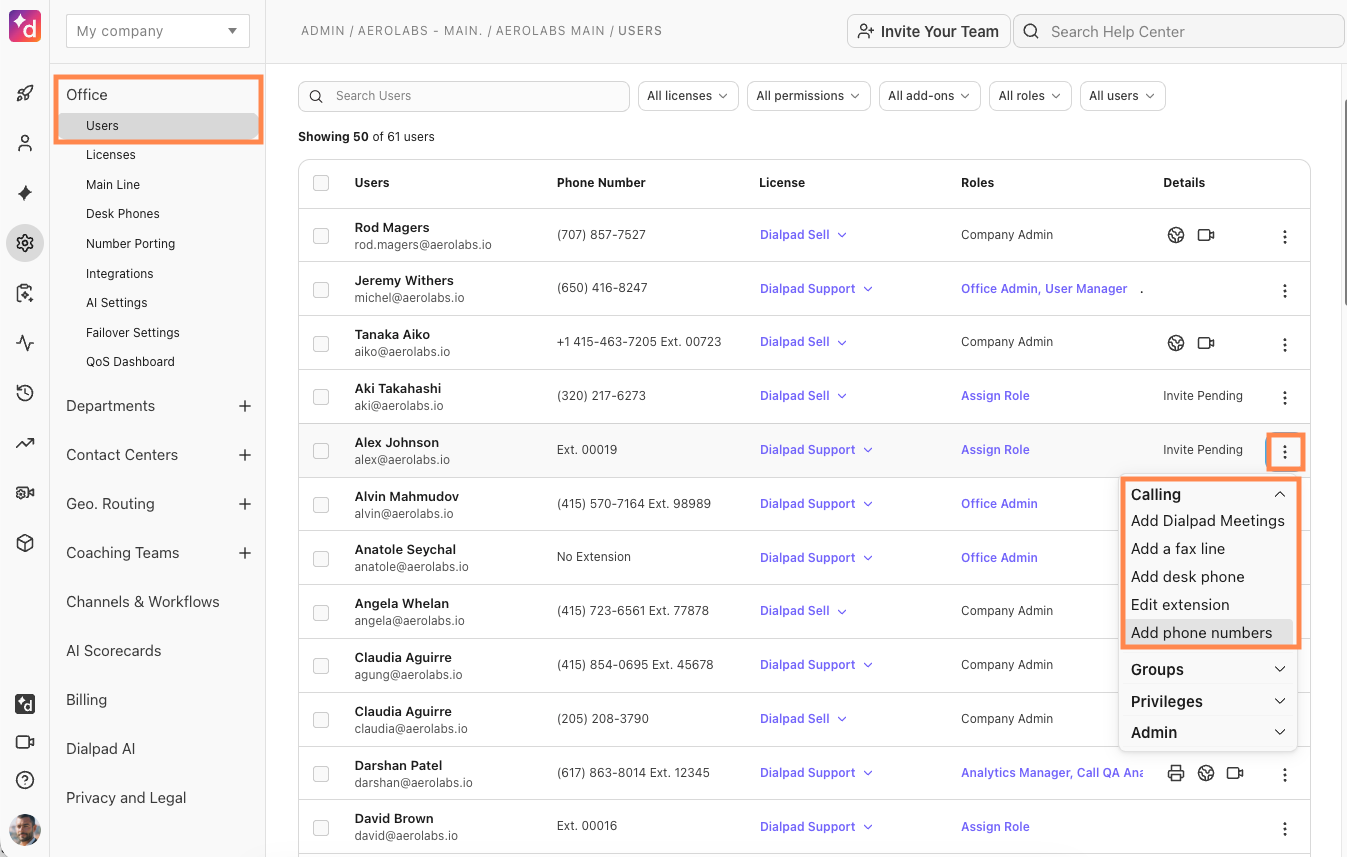Image resolution: width=1347 pixels, height=857 pixels.
Task: Open the camera recording icon in left rail
Action: tap(25, 493)
